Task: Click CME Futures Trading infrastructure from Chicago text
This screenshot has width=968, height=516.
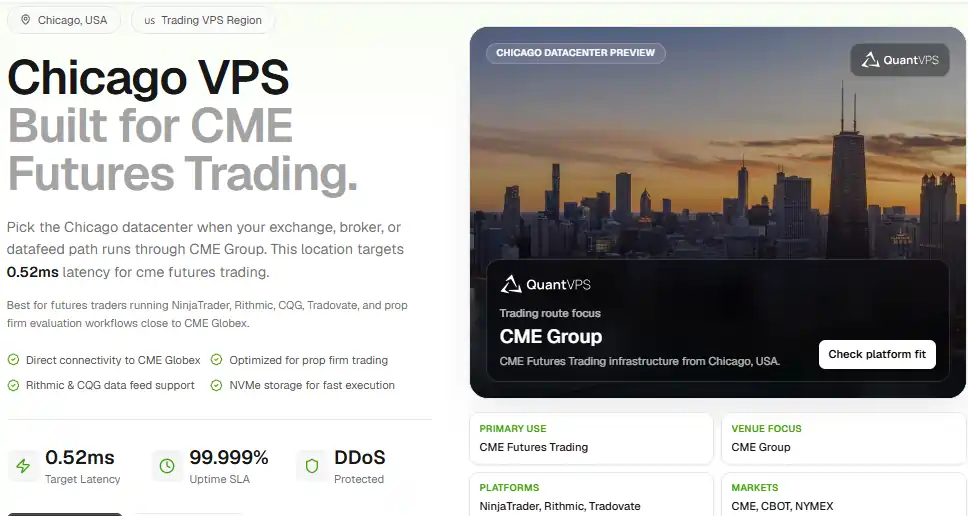Action: (x=640, y=361)
